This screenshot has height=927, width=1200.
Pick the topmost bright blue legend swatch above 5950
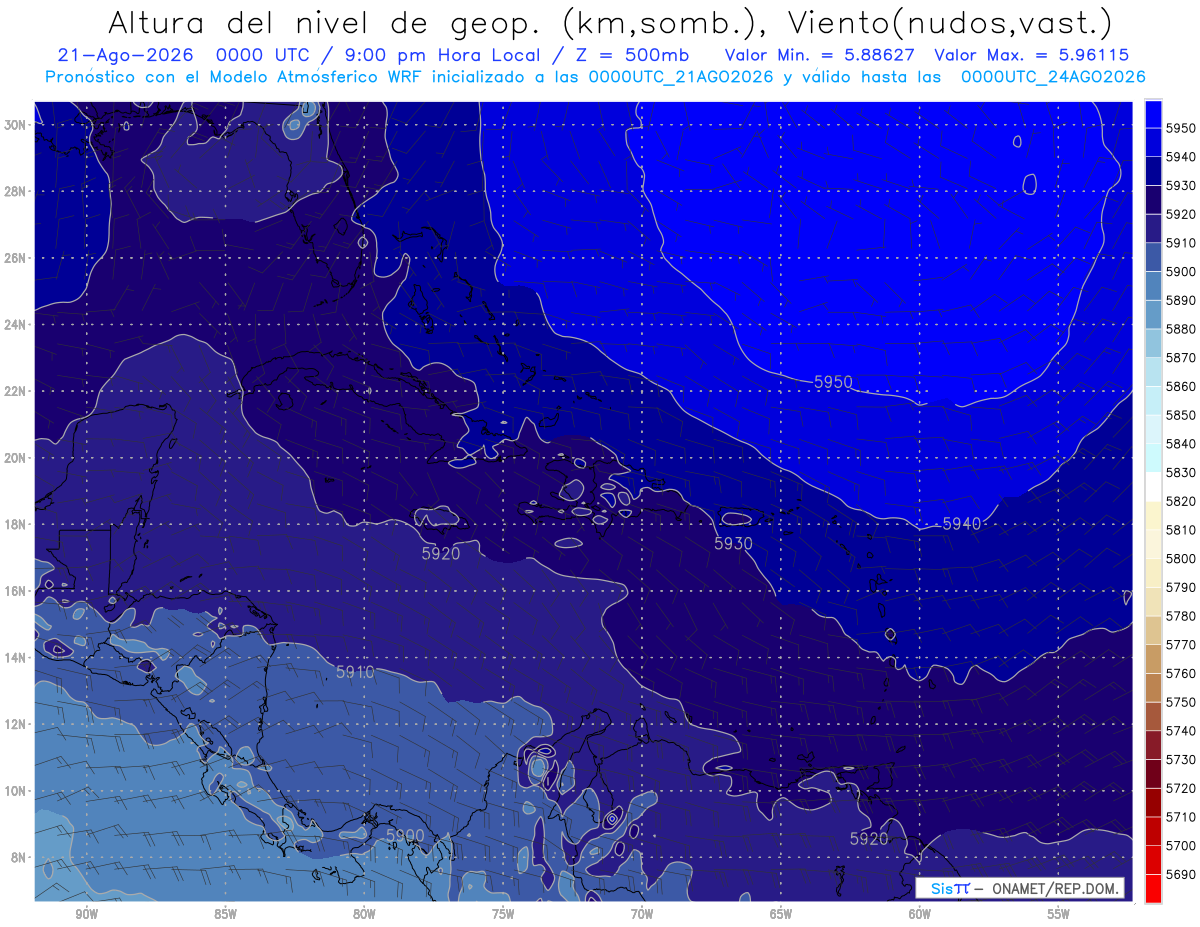tap(1153, 114)
